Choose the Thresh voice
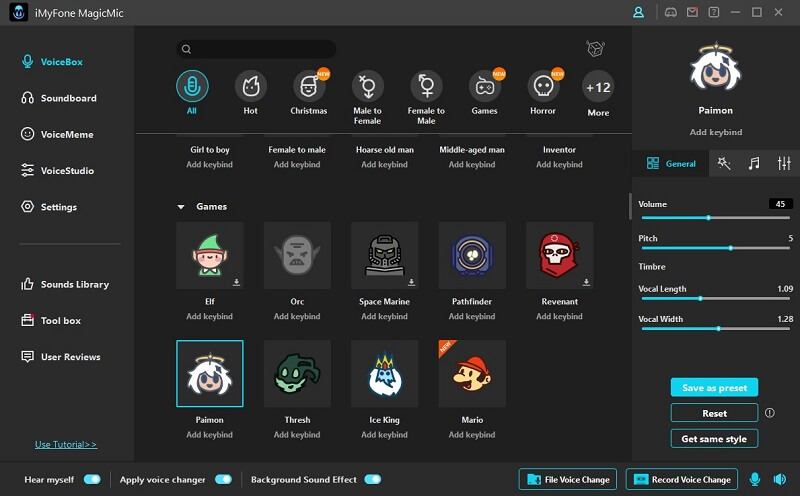Viewport: 800px width, 496px height. click(x=297, y=374)
